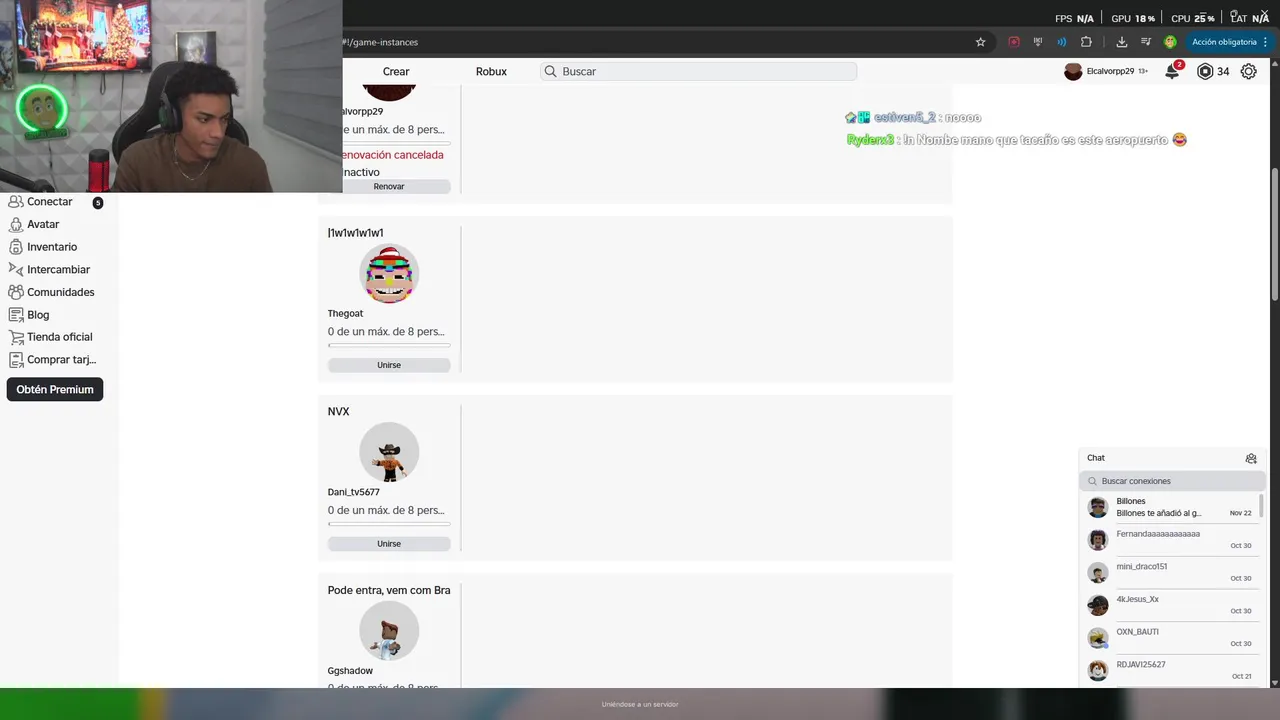Screen dimensions: 1280x720
Task: Open Roblox settings gear
Action: coord(1248,71)
